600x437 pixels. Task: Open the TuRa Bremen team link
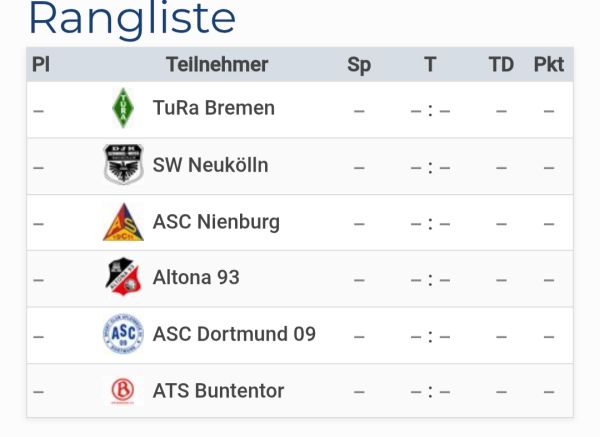pyautogui.click(x=214, y=108)
